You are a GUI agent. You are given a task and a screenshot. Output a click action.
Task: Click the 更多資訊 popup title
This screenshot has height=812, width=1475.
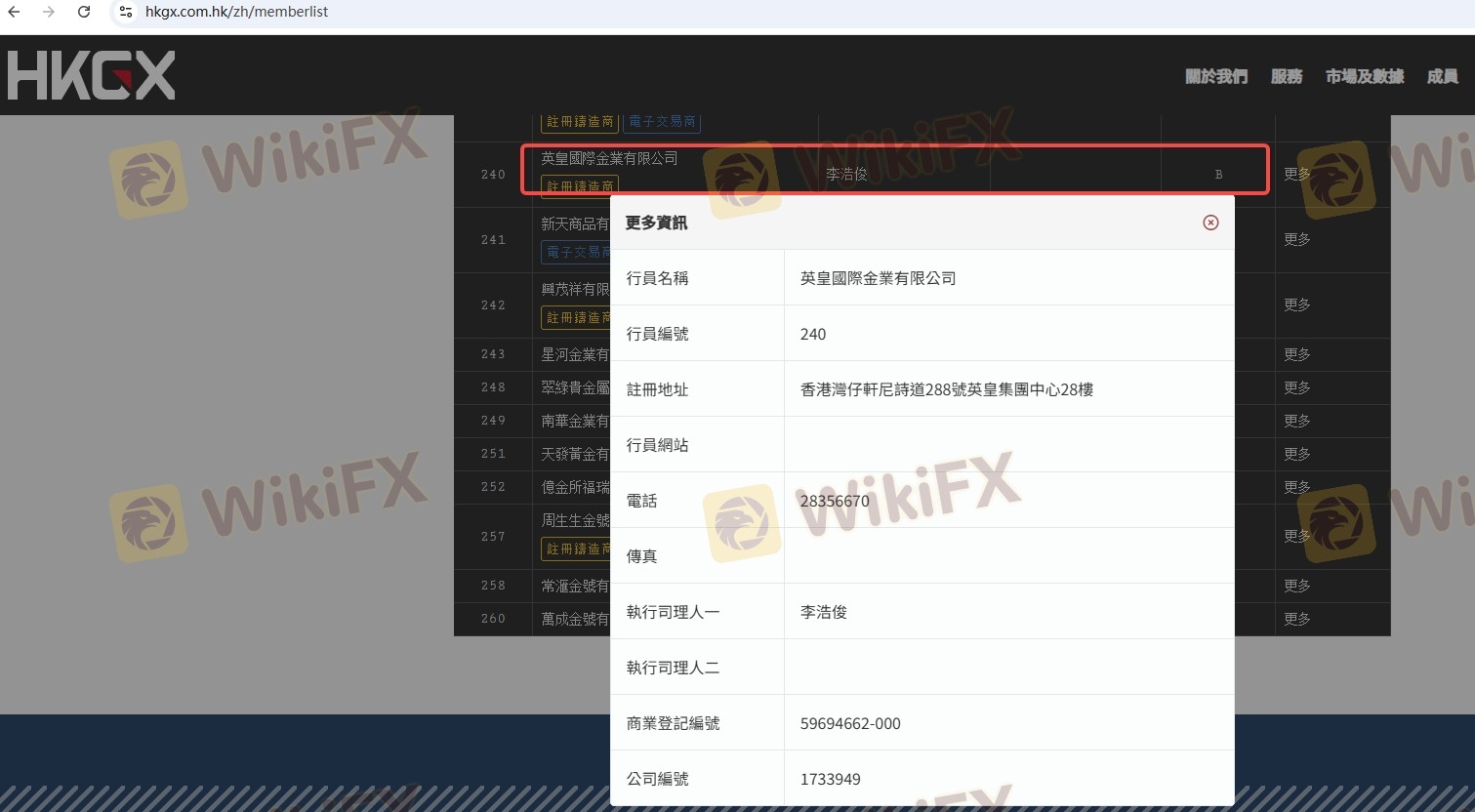click(656, 223)
